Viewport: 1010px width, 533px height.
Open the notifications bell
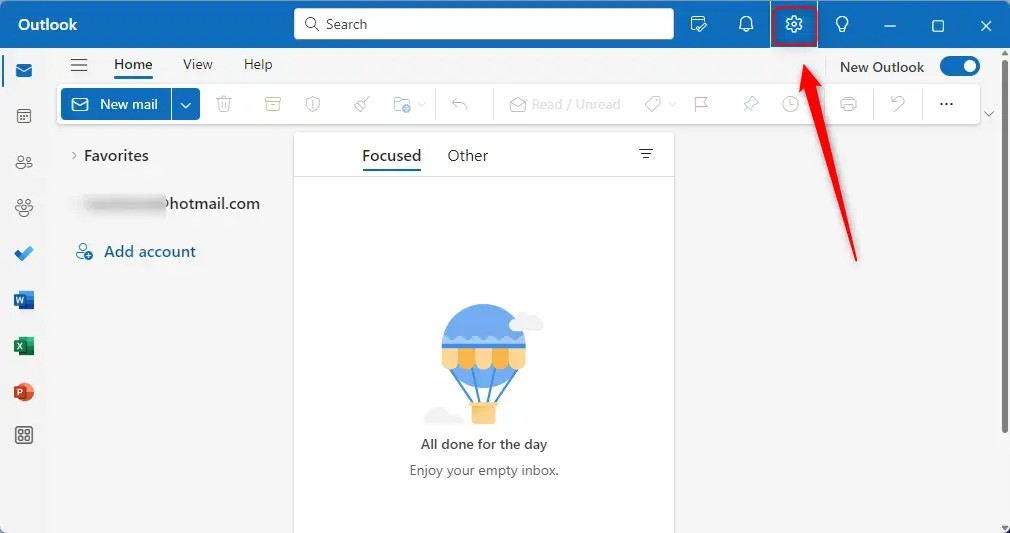click(746, 25)
